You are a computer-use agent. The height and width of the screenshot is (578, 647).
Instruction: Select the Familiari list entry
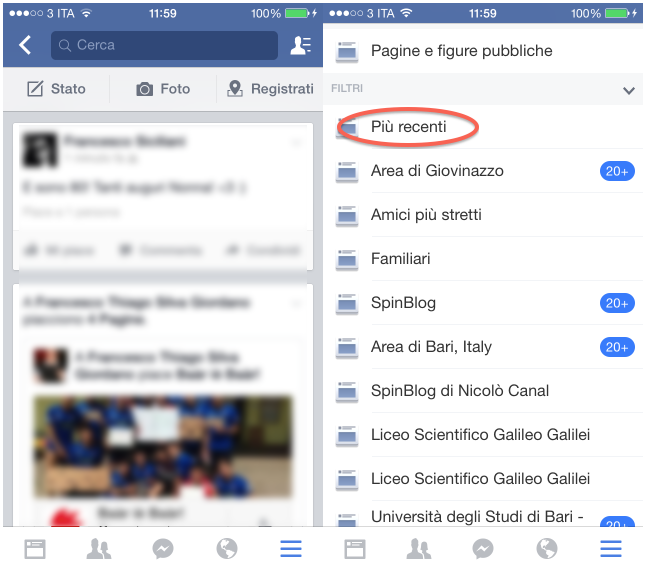pyautogui.click(x=400, y=259)
